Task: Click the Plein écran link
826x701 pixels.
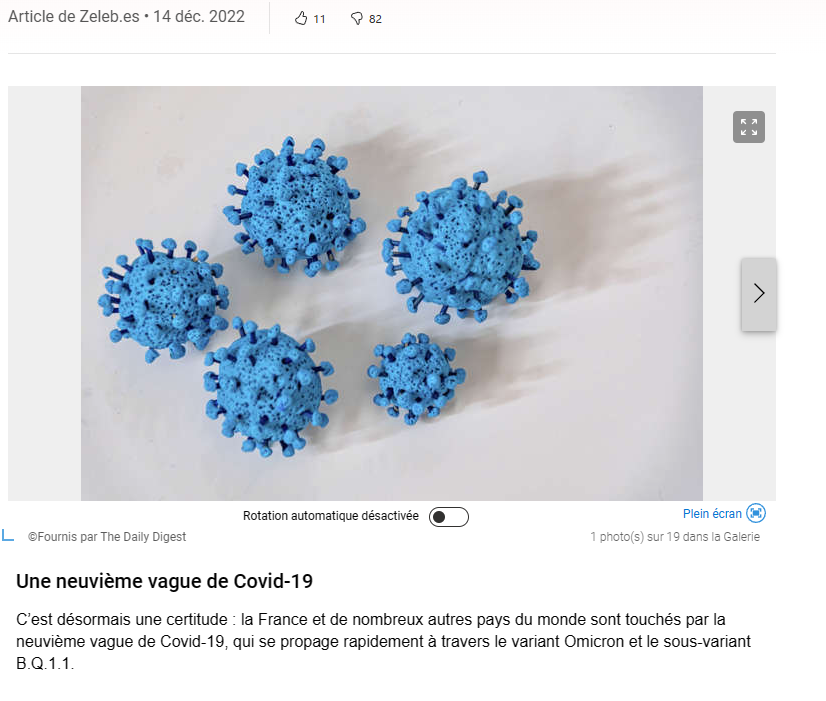Action: point(712,514)
